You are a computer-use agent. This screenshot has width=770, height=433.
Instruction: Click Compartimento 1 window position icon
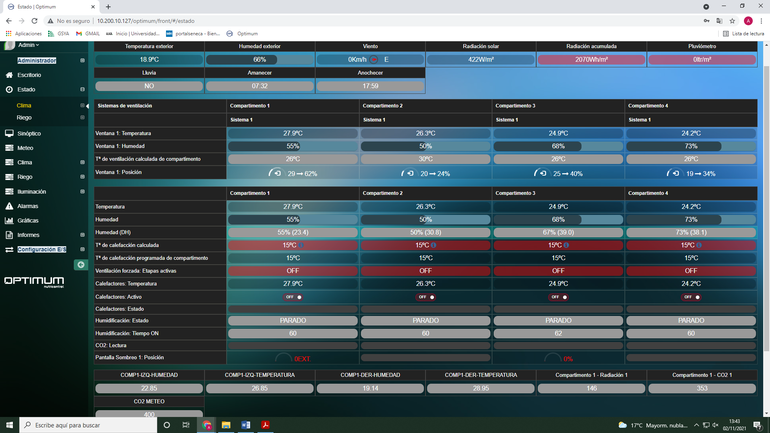[275, 173]
